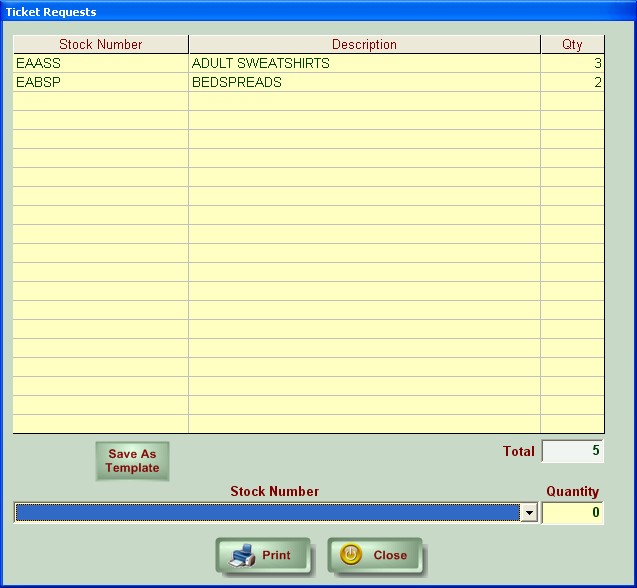This screenshot has width=637, height=588.
Task: Click the Stock Number column header
Action: tap(101, 44)
